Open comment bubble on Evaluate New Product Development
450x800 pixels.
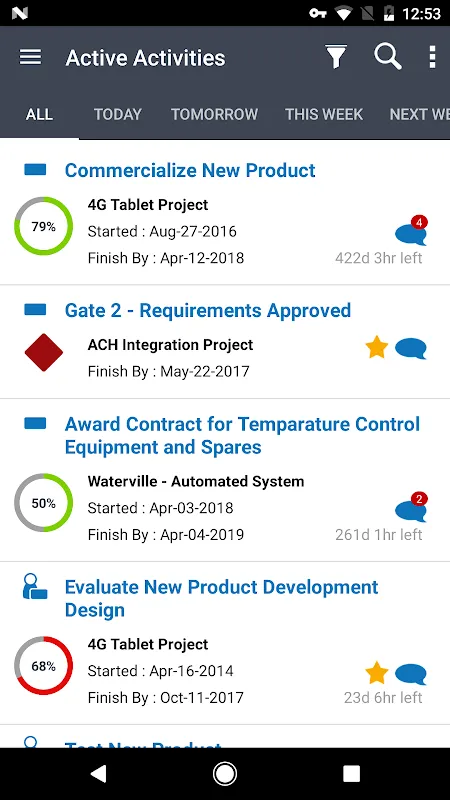[x=411, y=674]
